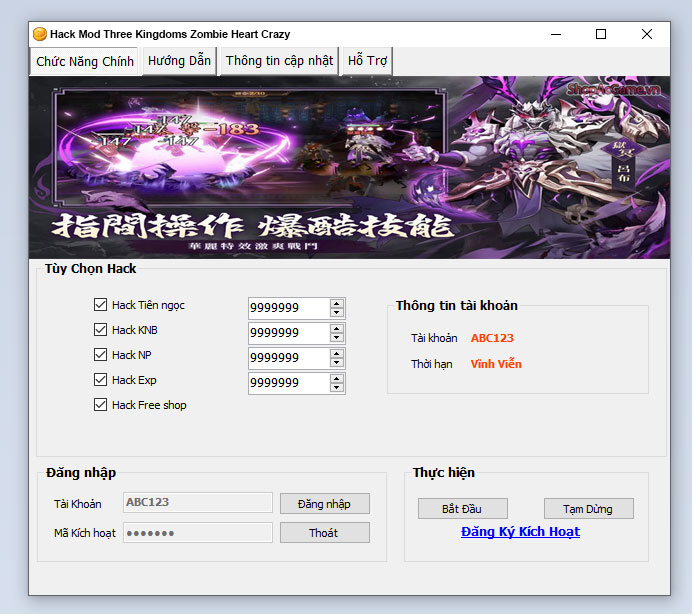Uncheck the Hack Free shop checkbox
This screenshot has width=693, height=616.
100,405
